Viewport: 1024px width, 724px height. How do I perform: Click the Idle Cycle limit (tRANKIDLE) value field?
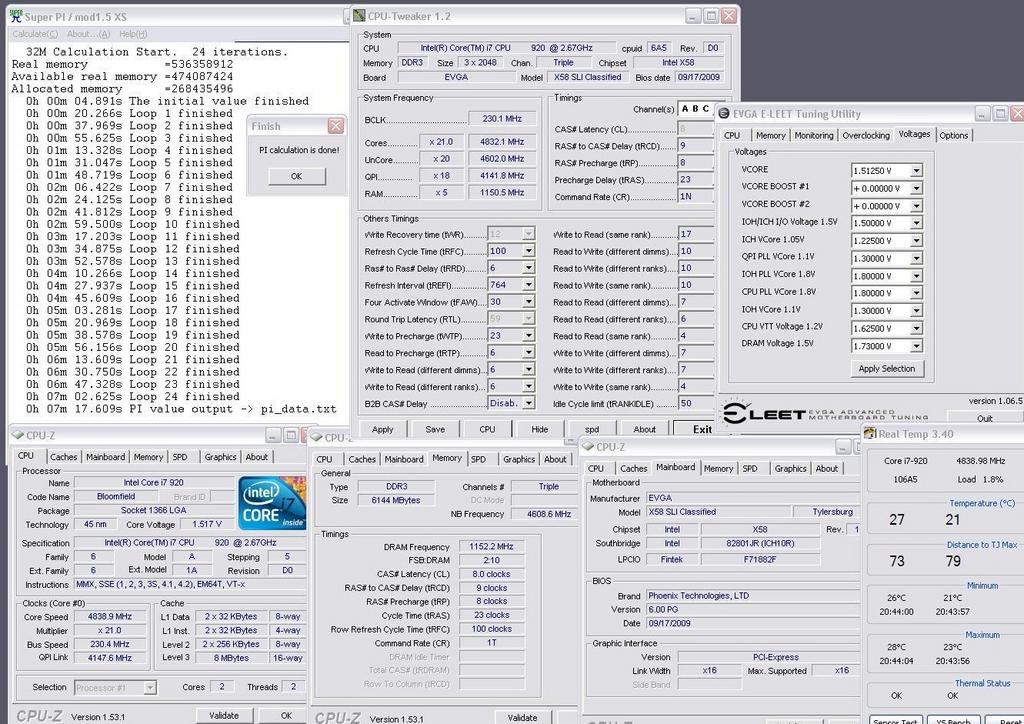(694, 404)
